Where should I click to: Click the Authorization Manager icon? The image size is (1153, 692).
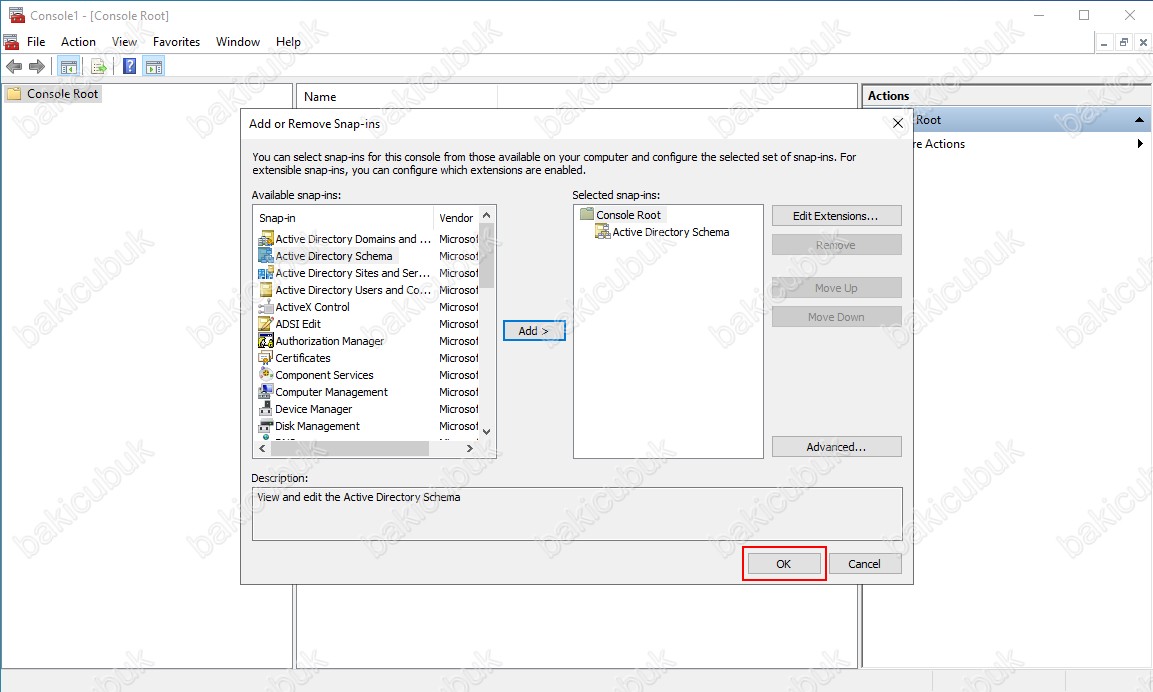pyautogui.click(x=265, y=340)
